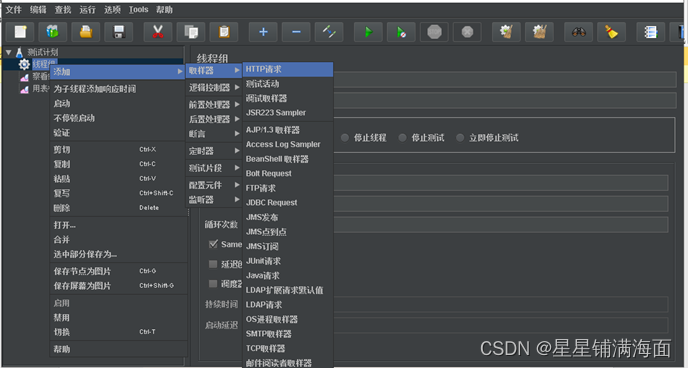
Task: Click the Clear all toolbar icon
Action: pos(539,32)
